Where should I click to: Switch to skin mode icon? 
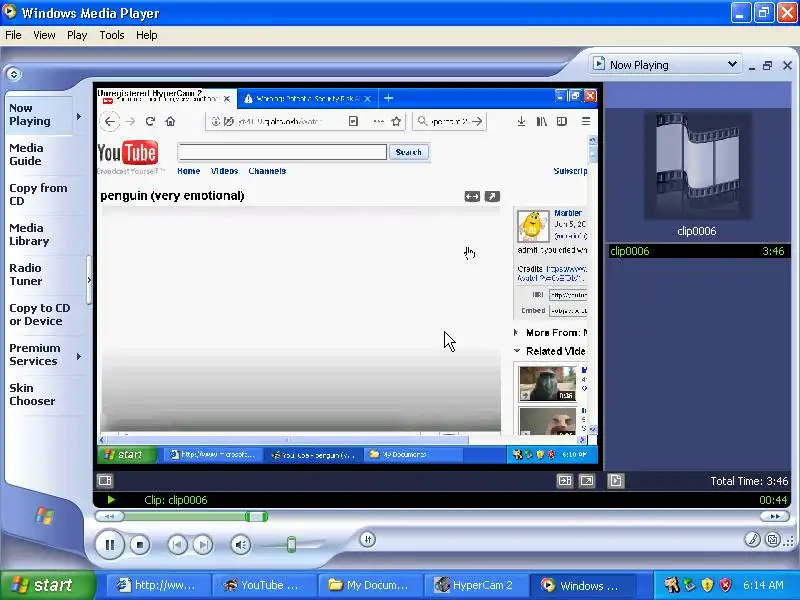772,539
